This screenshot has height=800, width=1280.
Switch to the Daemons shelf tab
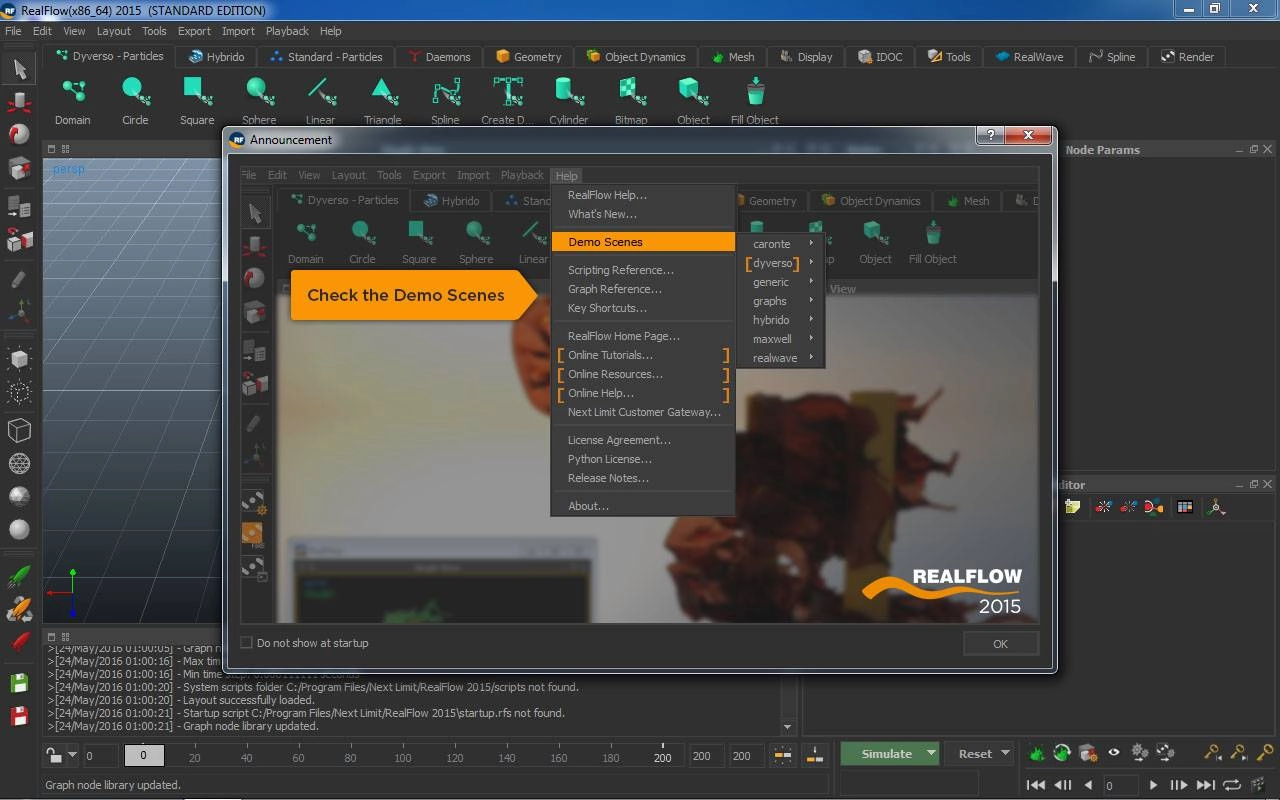tap(439, 57)
